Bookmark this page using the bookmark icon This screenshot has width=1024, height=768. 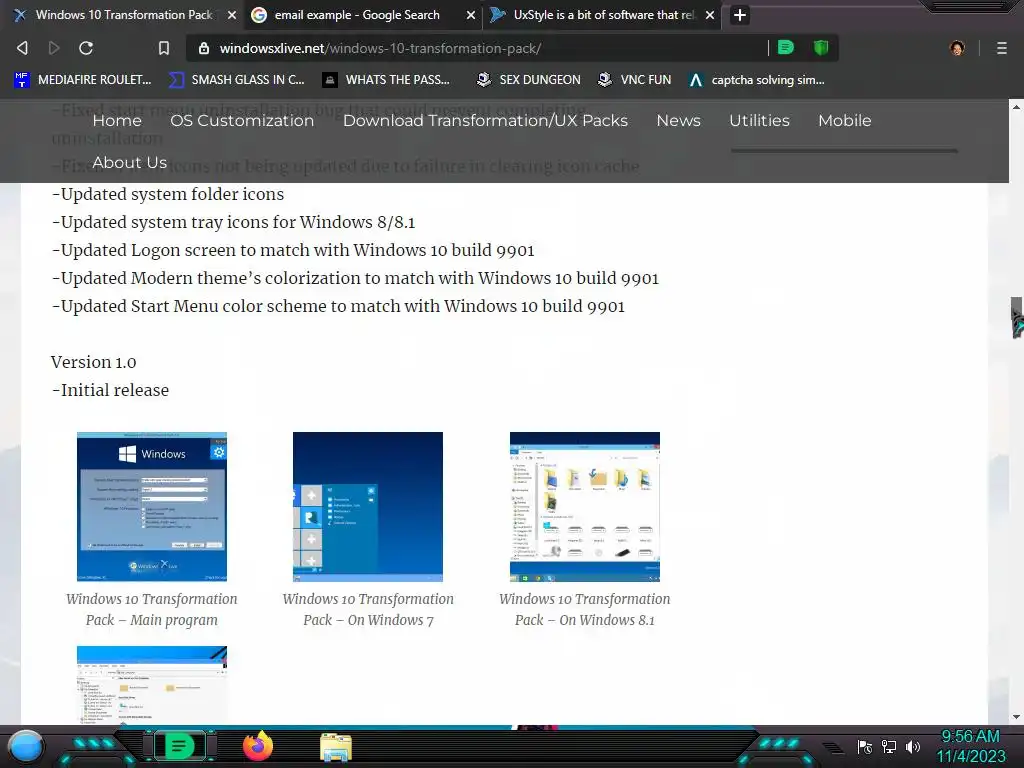click(x=164, y=48)
